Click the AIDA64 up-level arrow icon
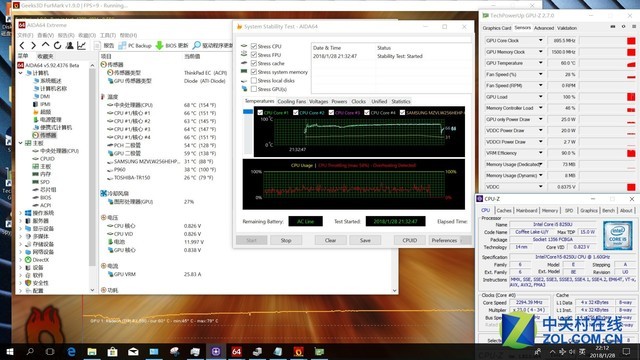 (45, 45)
